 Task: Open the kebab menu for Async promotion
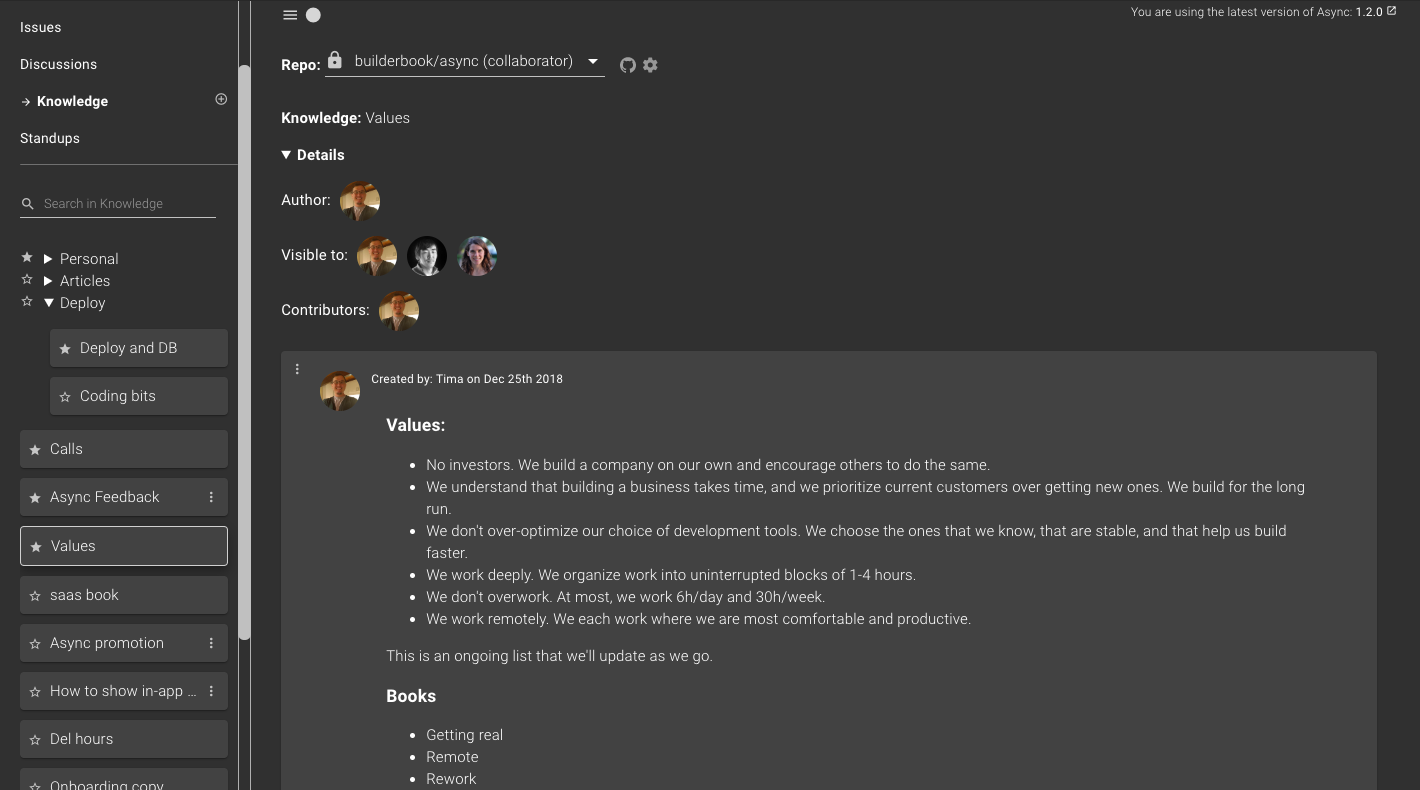coord(211,643)
